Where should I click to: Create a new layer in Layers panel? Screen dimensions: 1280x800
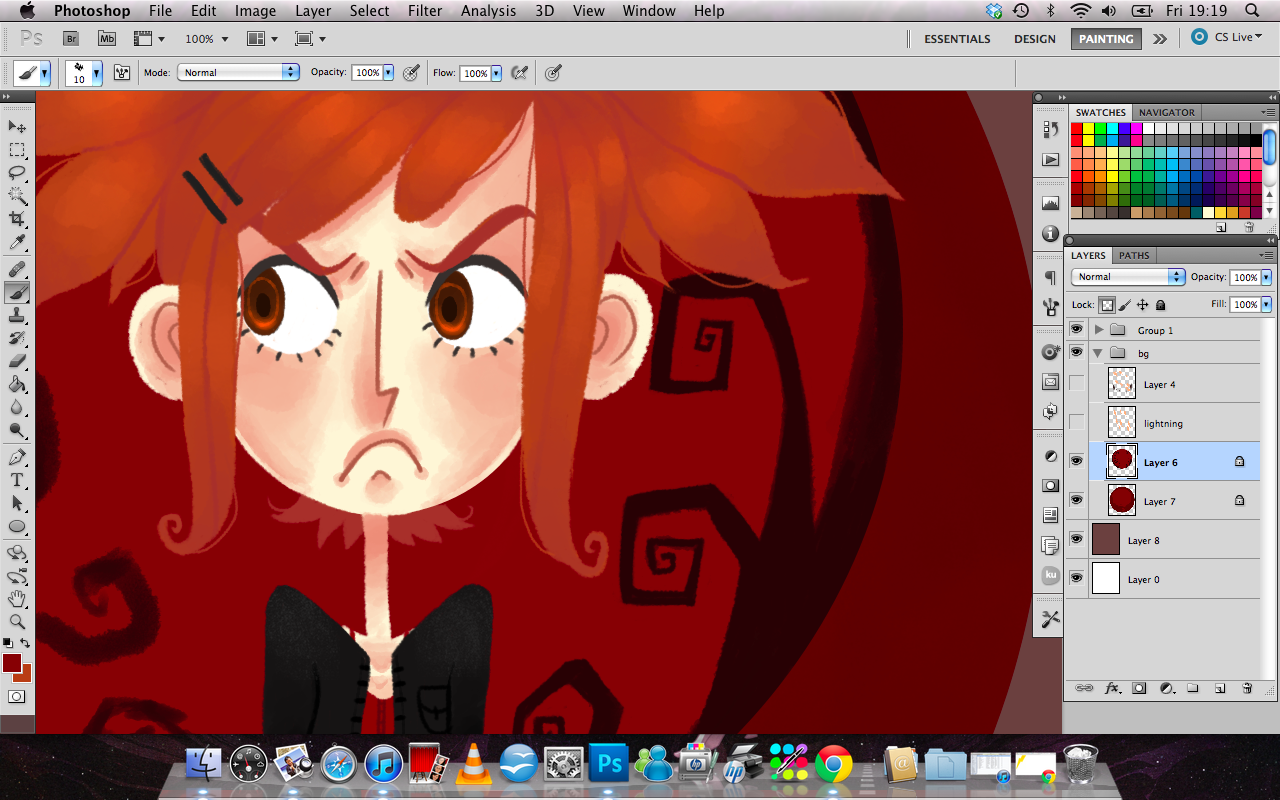tap(1220, 688)
